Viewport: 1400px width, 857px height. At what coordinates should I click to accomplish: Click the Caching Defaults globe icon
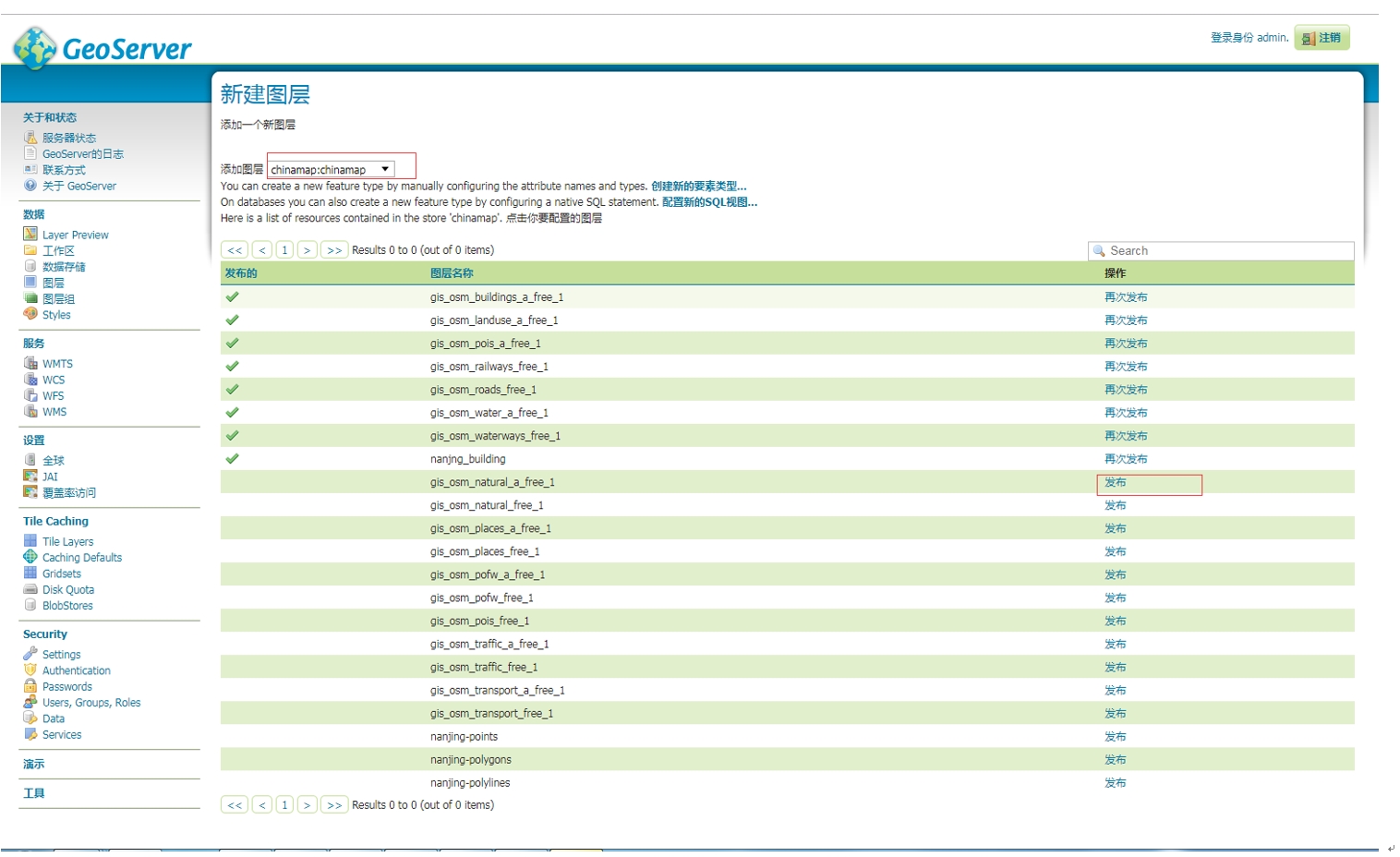[x=30, y=557]
